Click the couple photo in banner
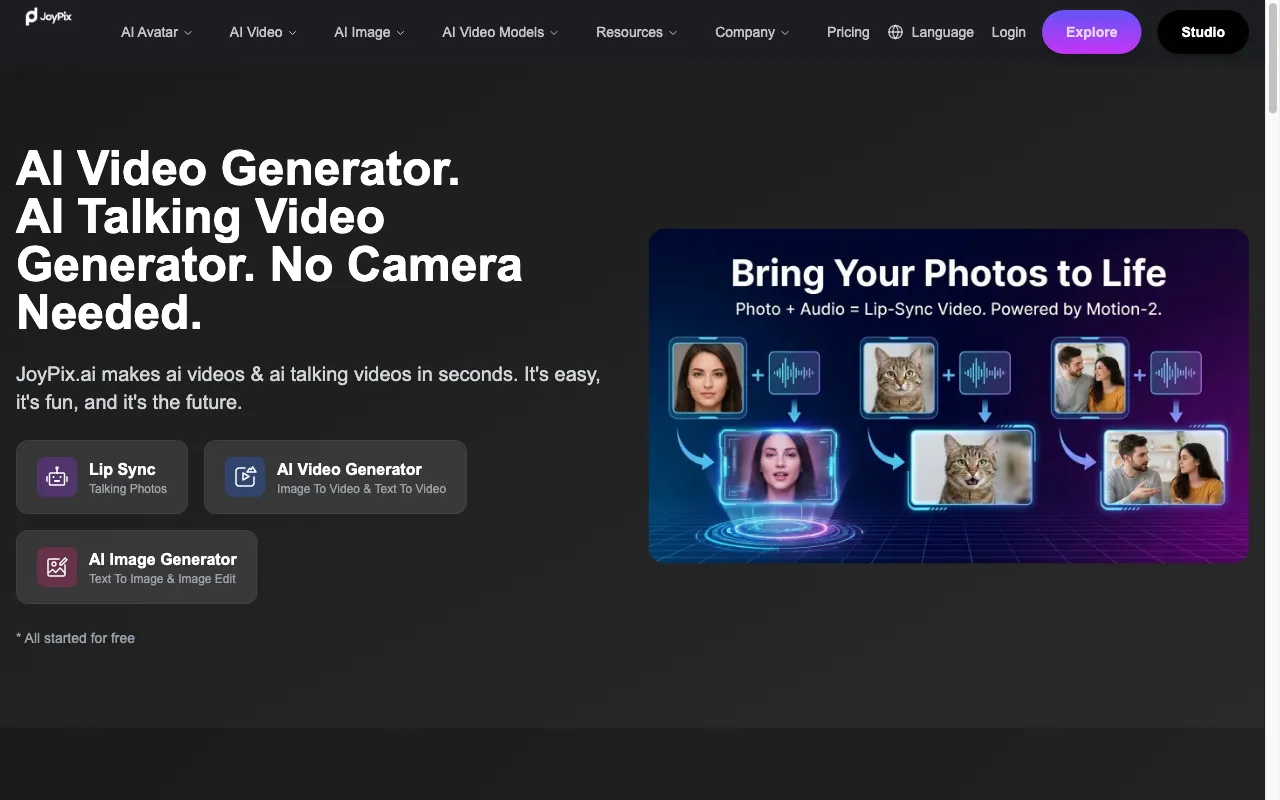This screenshot has width=1280, height=800. [1090, 376]
